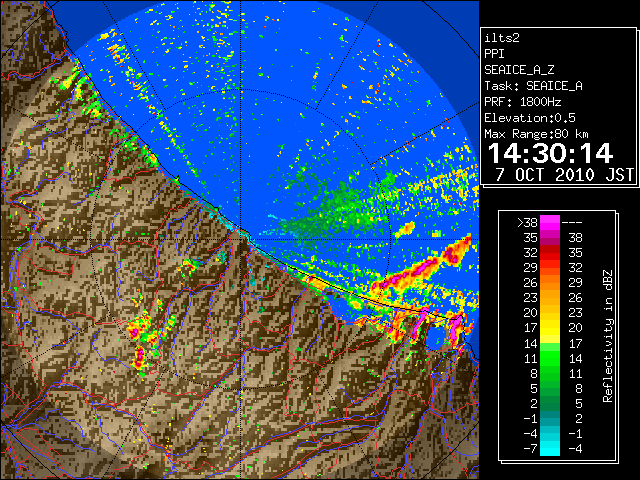
Task: Select the 'PPI' scan type label
Action: (494, 54)
